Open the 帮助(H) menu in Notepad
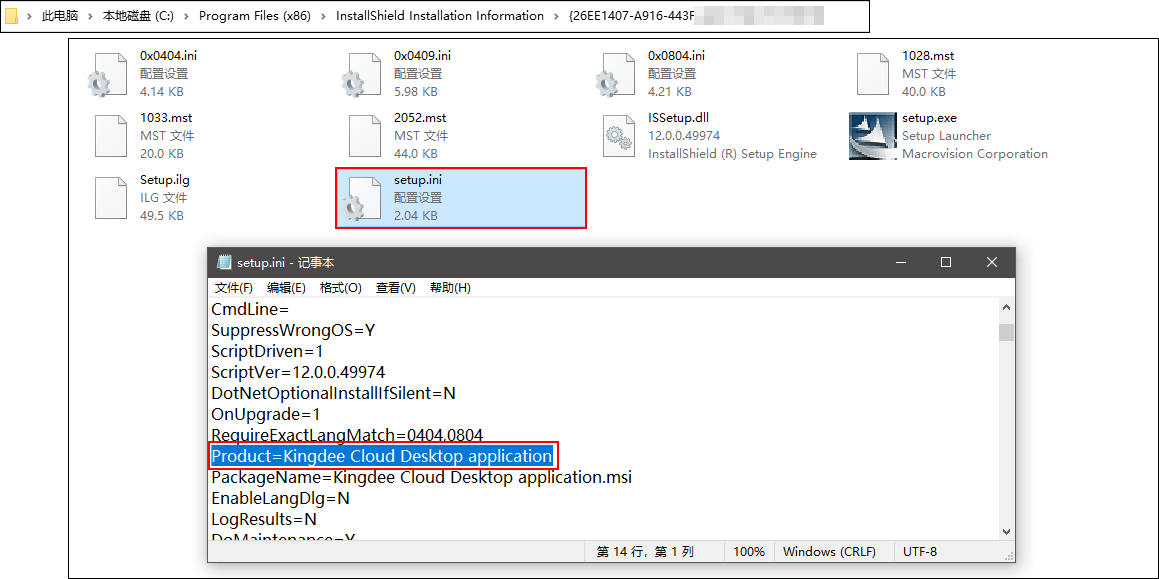This screenshot has width=1159, height=579. pyautogui.click(x=450, y=288)
